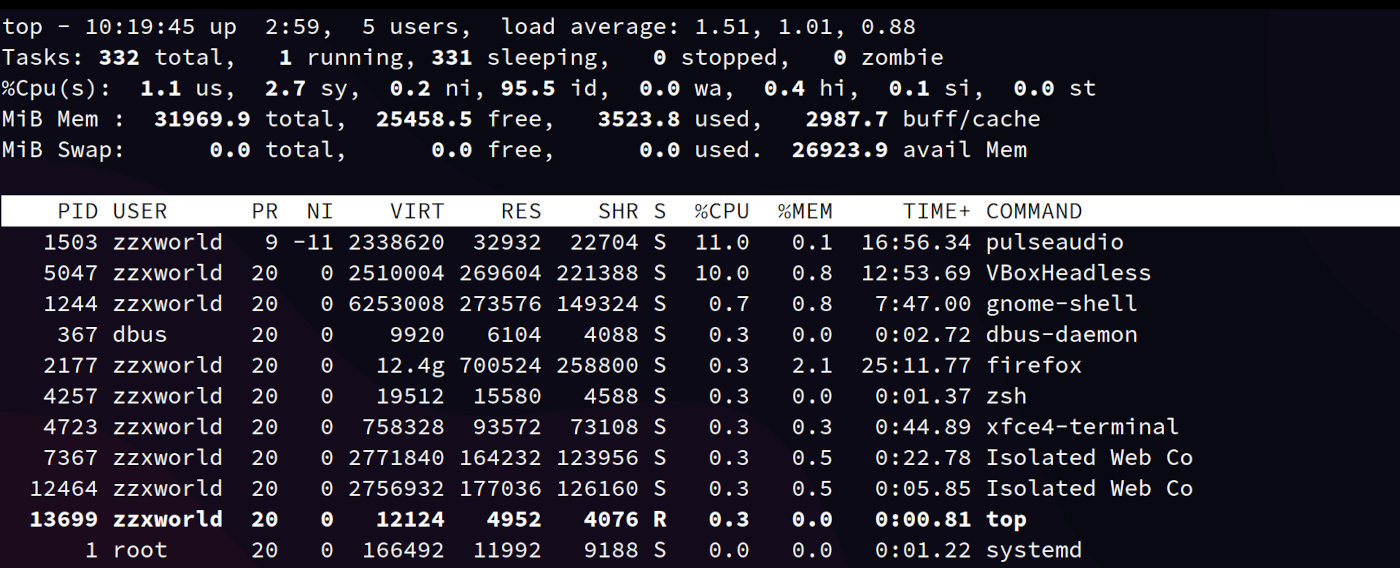
Task: Click the VIRT column header
Action: pos(416,211)
